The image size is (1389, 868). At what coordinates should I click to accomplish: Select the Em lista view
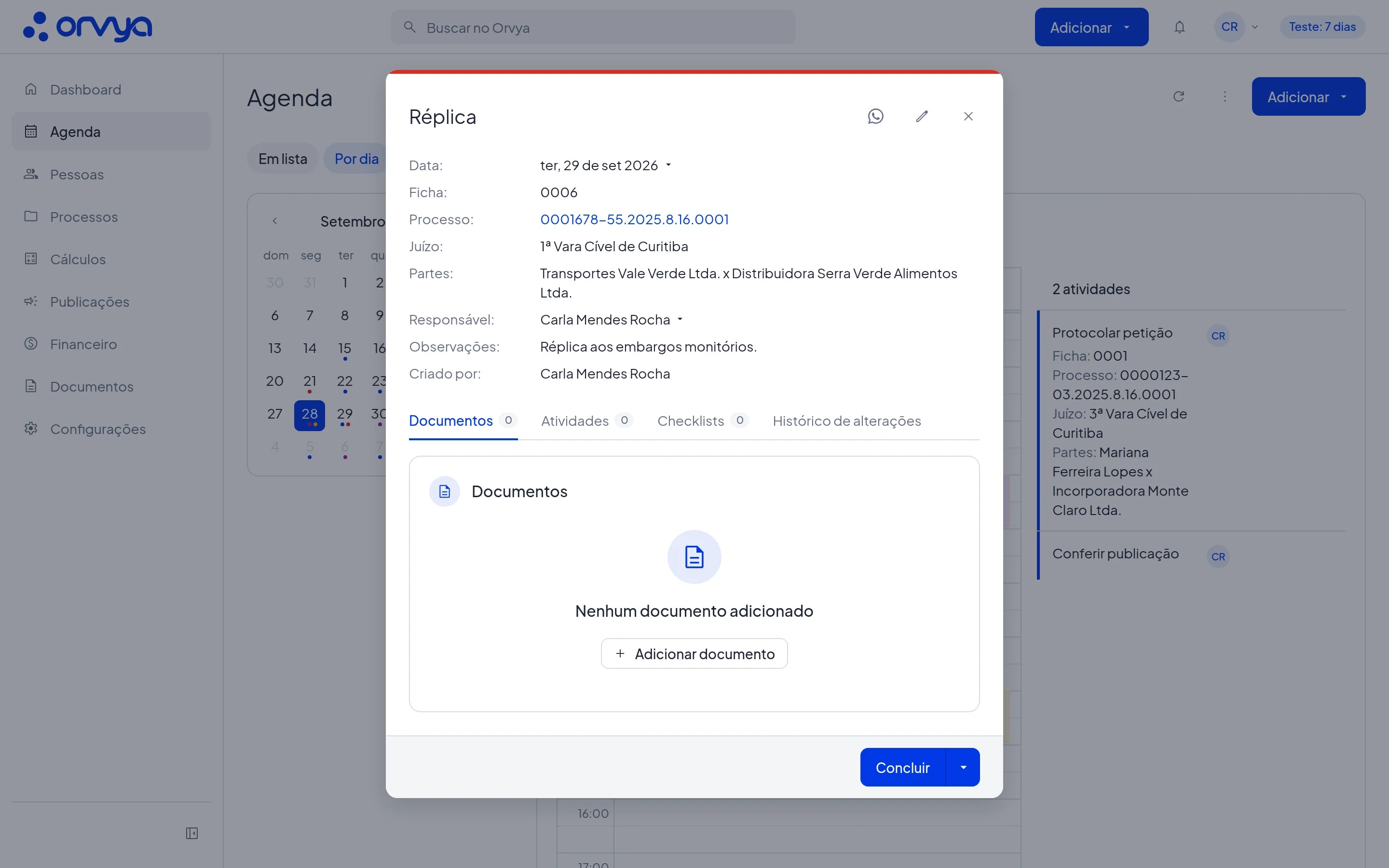(x=283, y=159)
